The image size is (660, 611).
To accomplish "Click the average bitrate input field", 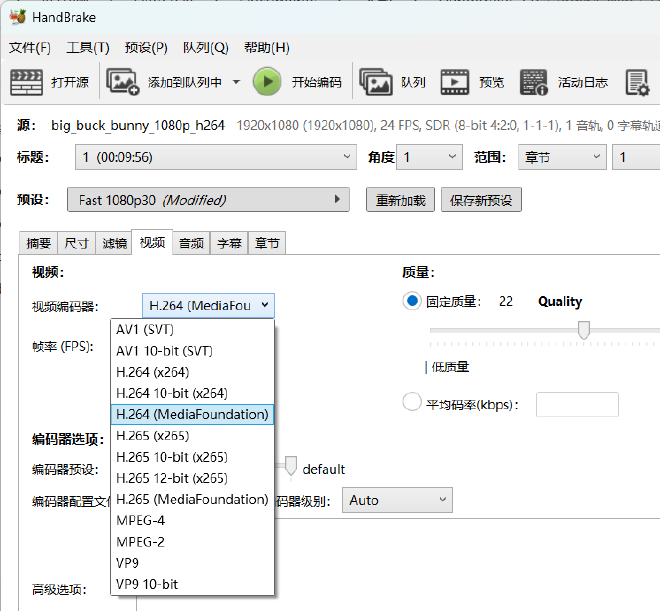I will click(577, 405).
